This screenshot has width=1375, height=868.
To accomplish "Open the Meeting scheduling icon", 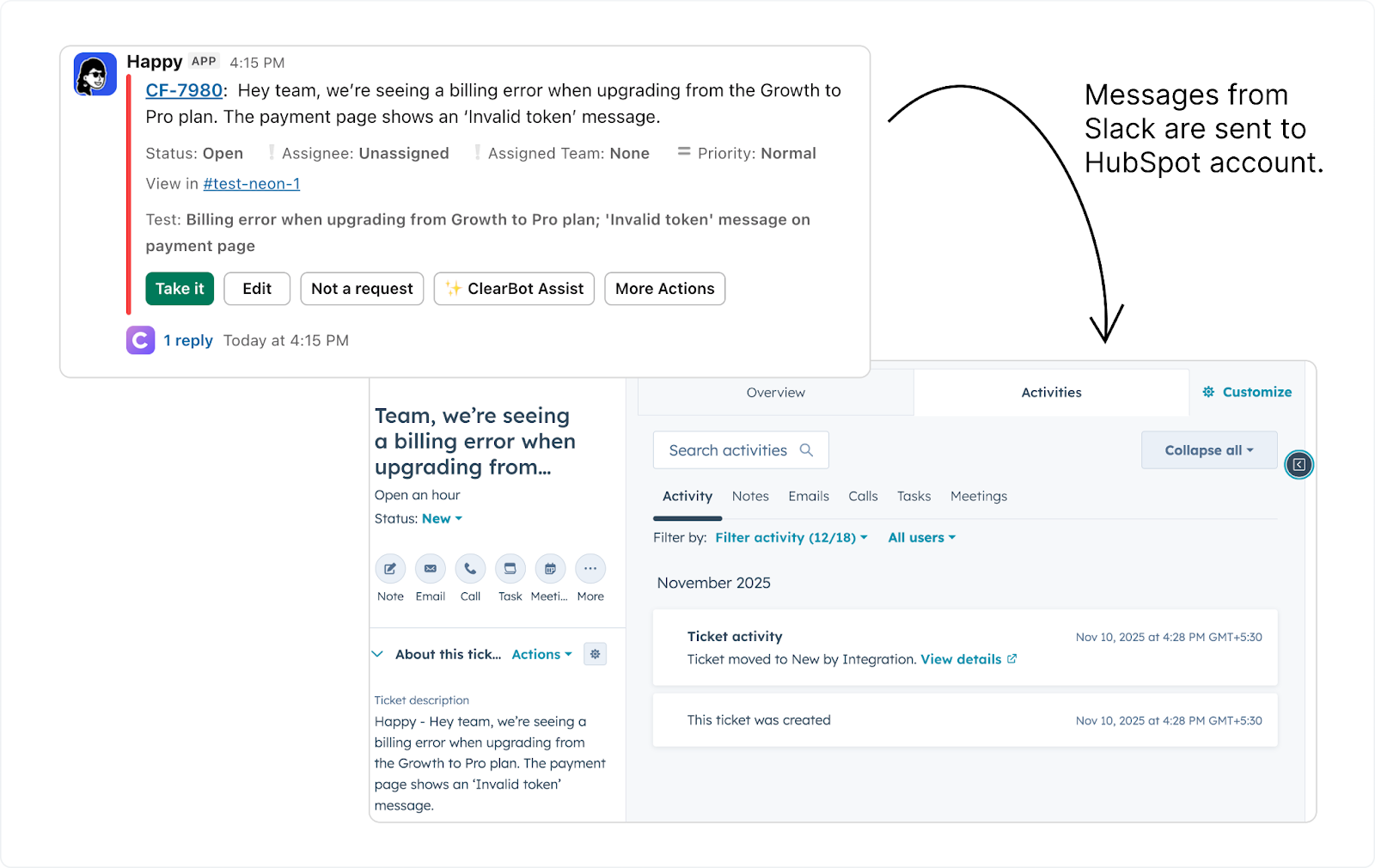I will tap(550, 569).
